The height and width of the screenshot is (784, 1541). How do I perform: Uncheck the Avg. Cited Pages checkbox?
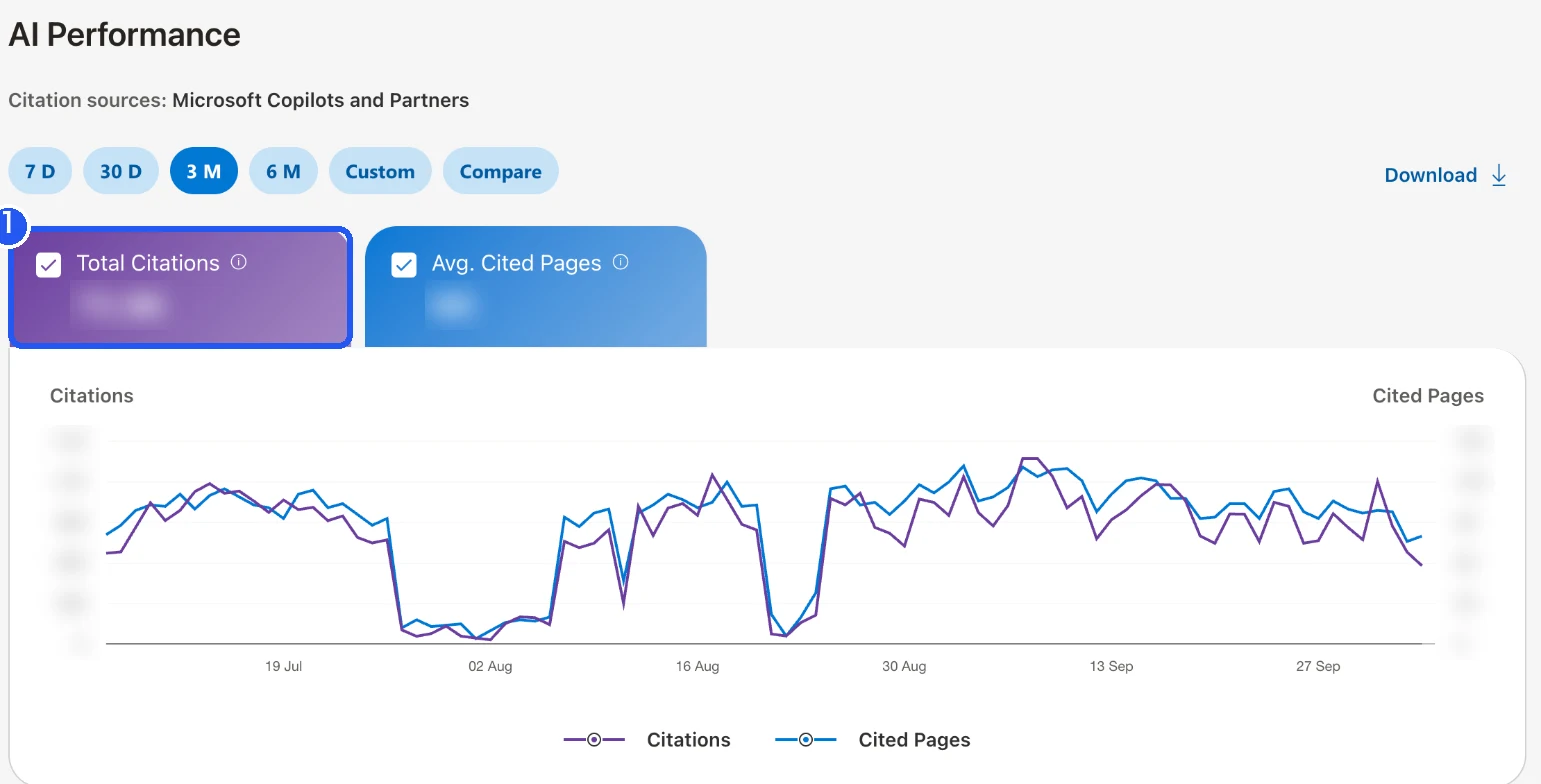(404, 264)
